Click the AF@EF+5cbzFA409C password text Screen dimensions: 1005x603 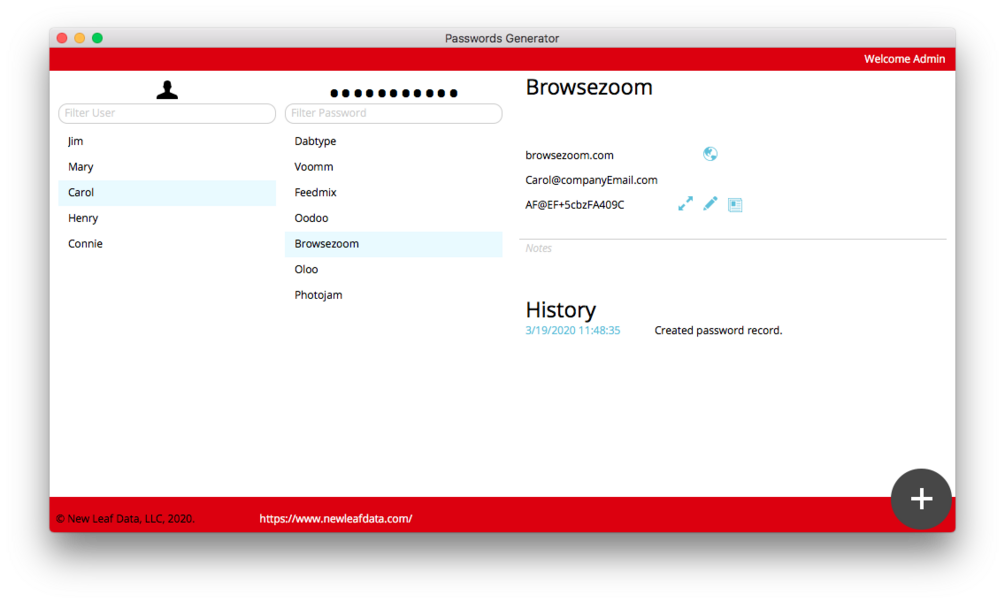click(x=574, y=204)
